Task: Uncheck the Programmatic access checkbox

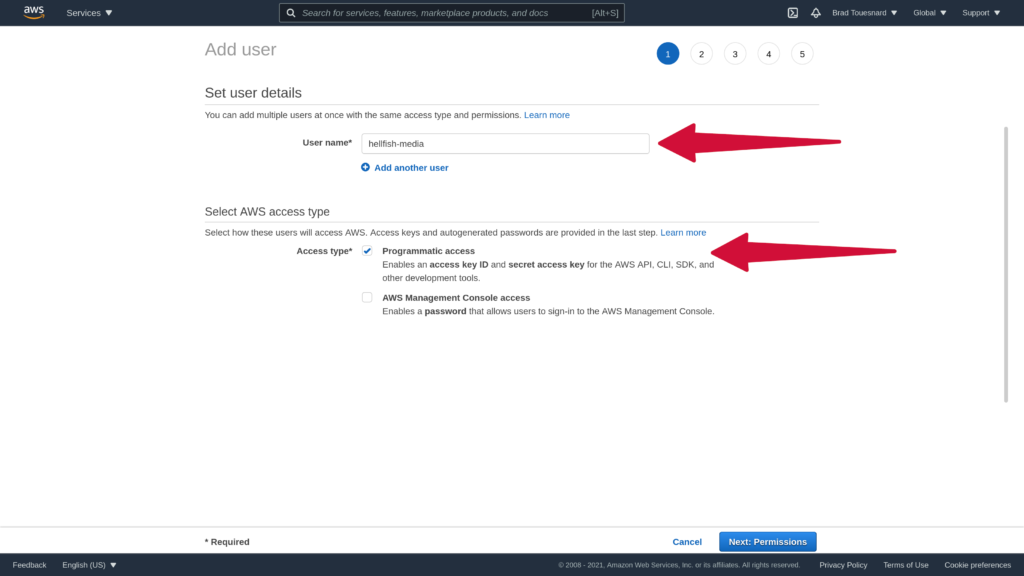Action: (367, 251)
